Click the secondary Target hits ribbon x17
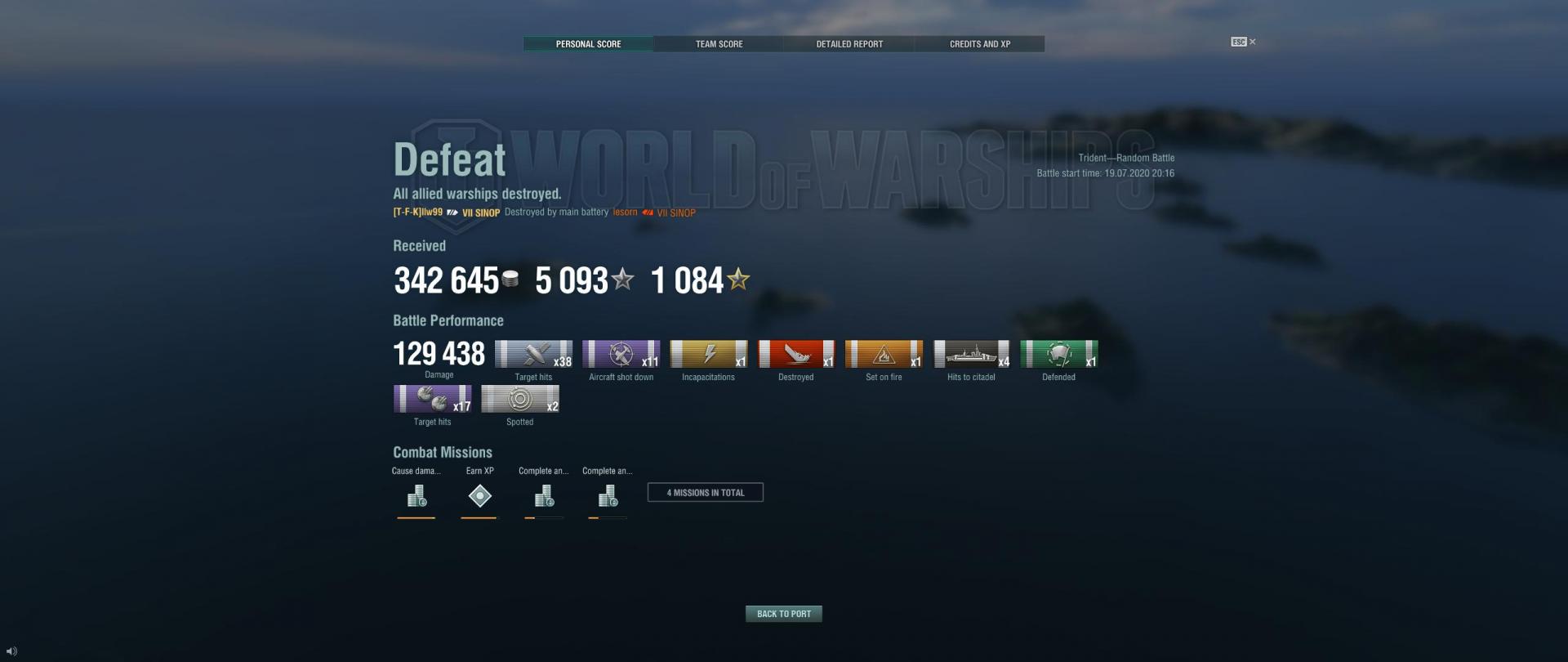The width and height of the screenshot is (1568, 662). (x=432, y=399)
